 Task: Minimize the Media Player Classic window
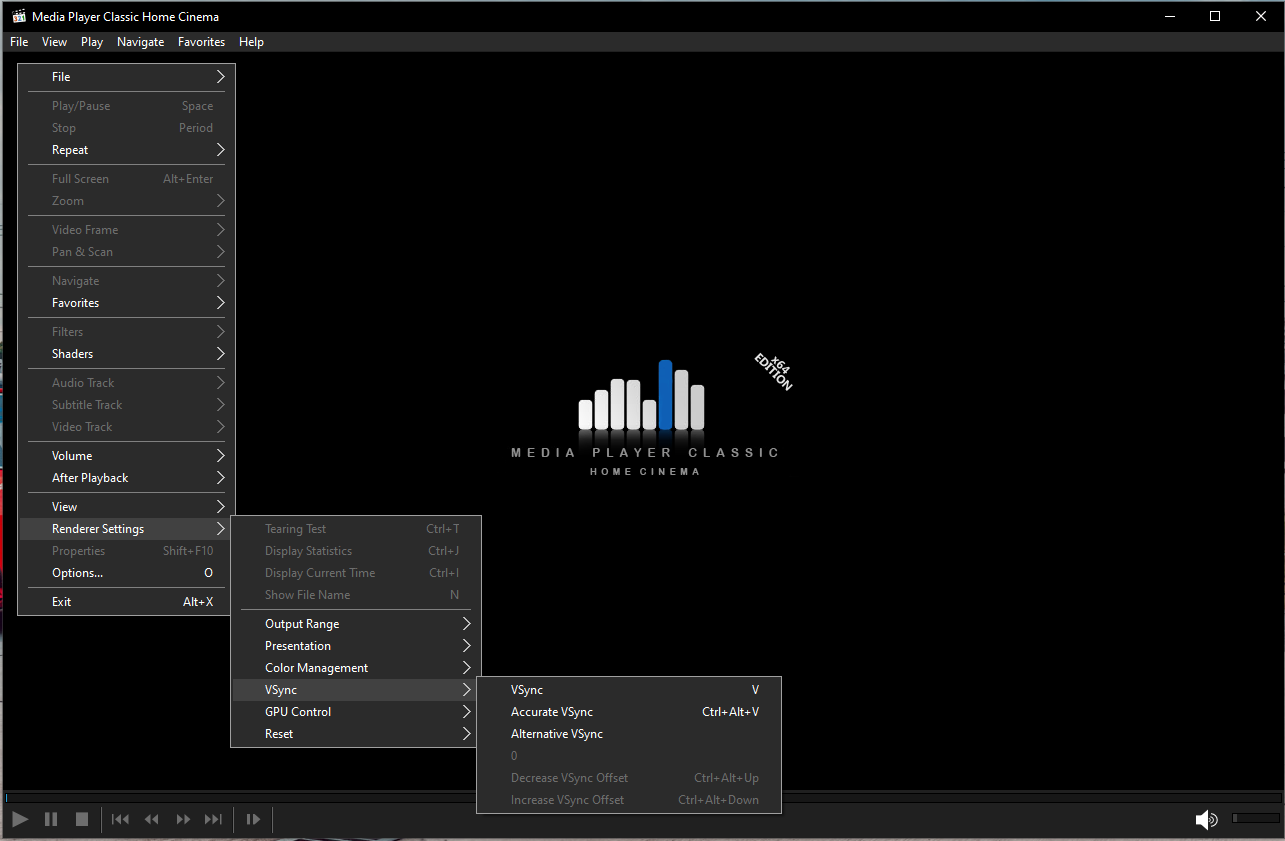click(1169, 16)
